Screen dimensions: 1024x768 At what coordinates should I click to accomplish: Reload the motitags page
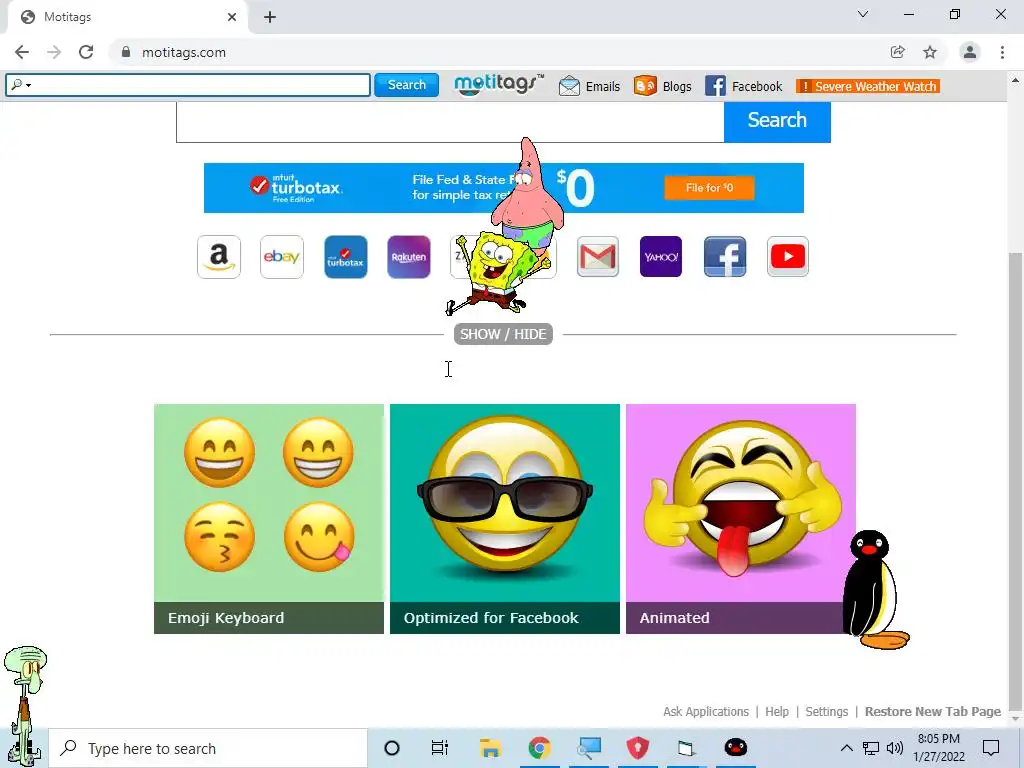tap(86, 52)
